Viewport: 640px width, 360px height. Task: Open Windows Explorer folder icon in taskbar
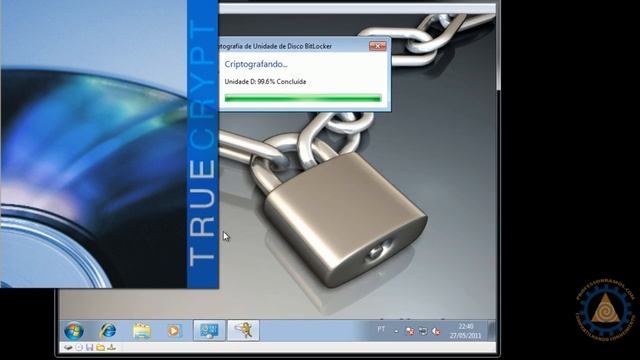click(142, 330)
